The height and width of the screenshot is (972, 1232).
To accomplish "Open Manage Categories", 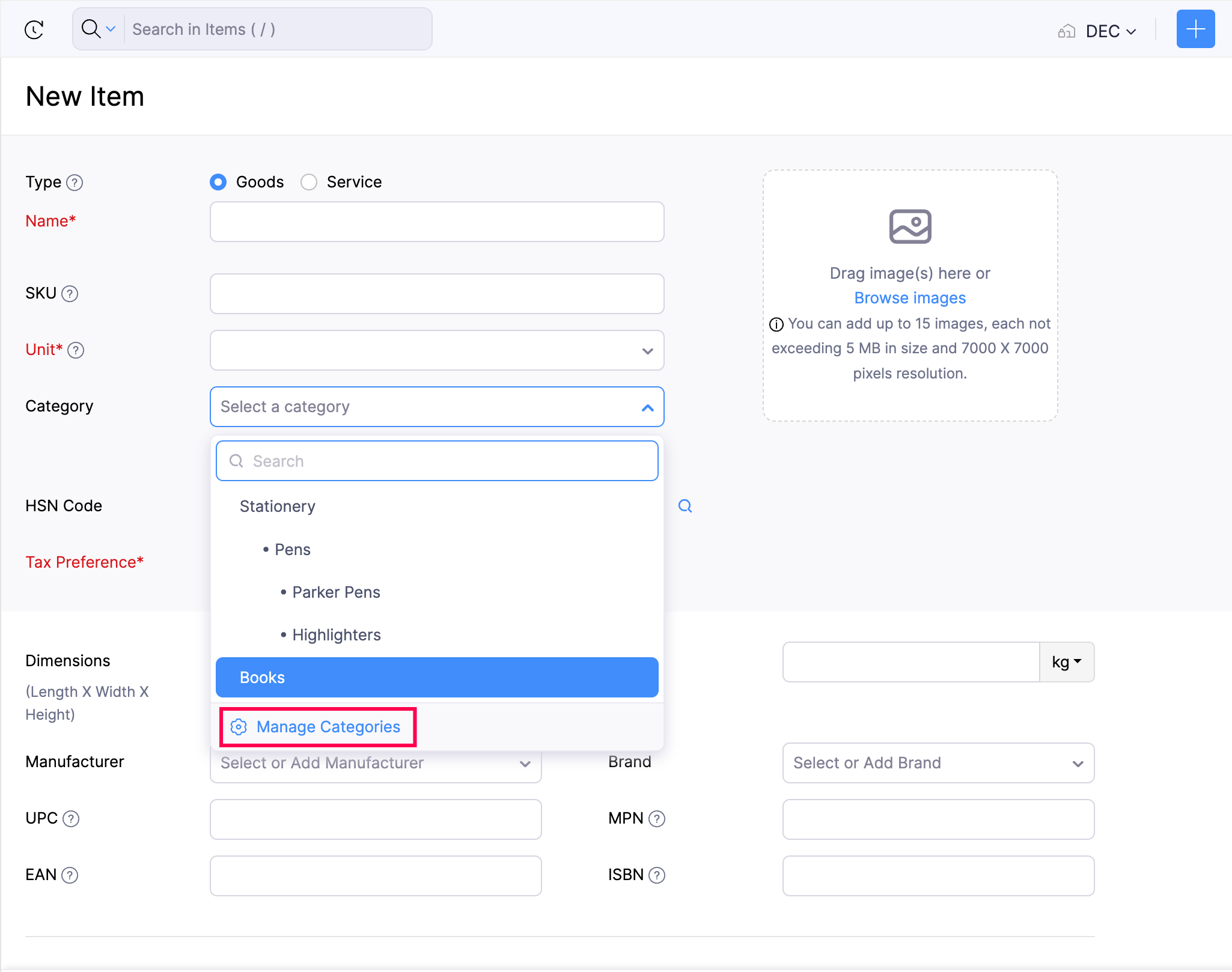I will [328, 726].
